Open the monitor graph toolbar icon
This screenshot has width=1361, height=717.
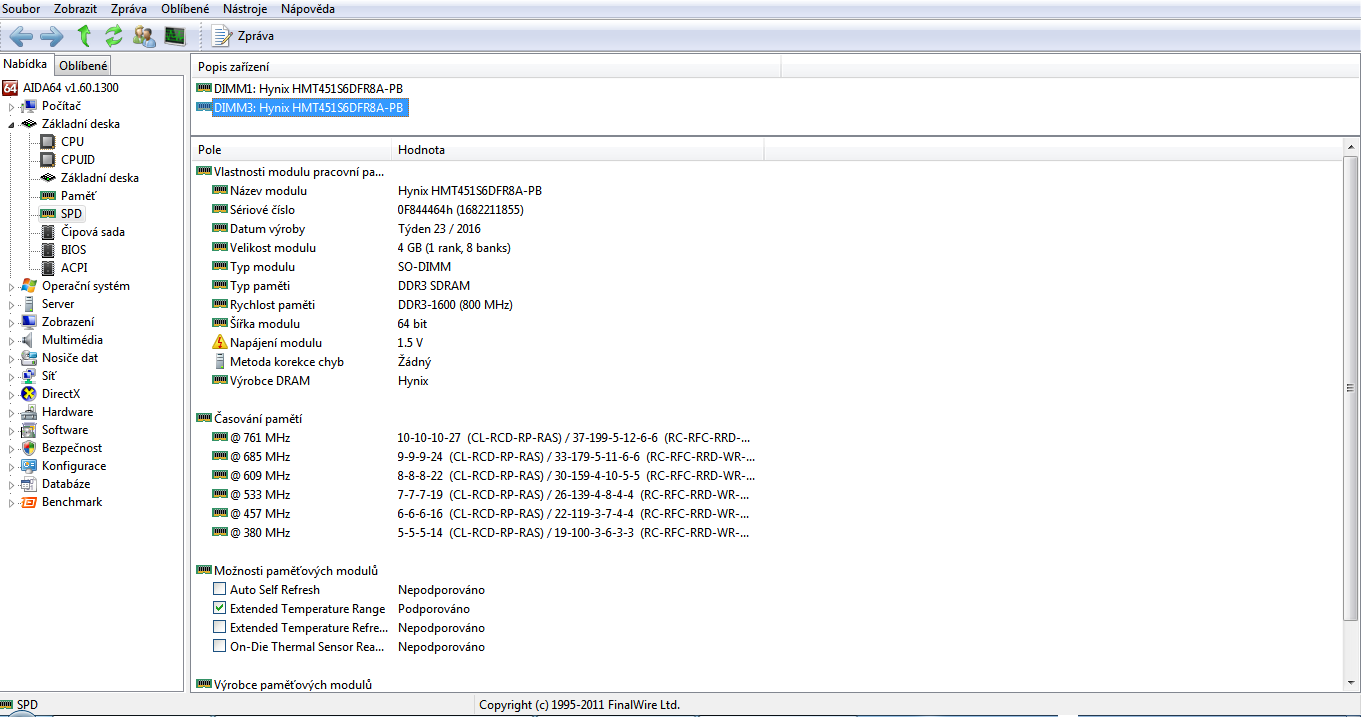(175, 36)
